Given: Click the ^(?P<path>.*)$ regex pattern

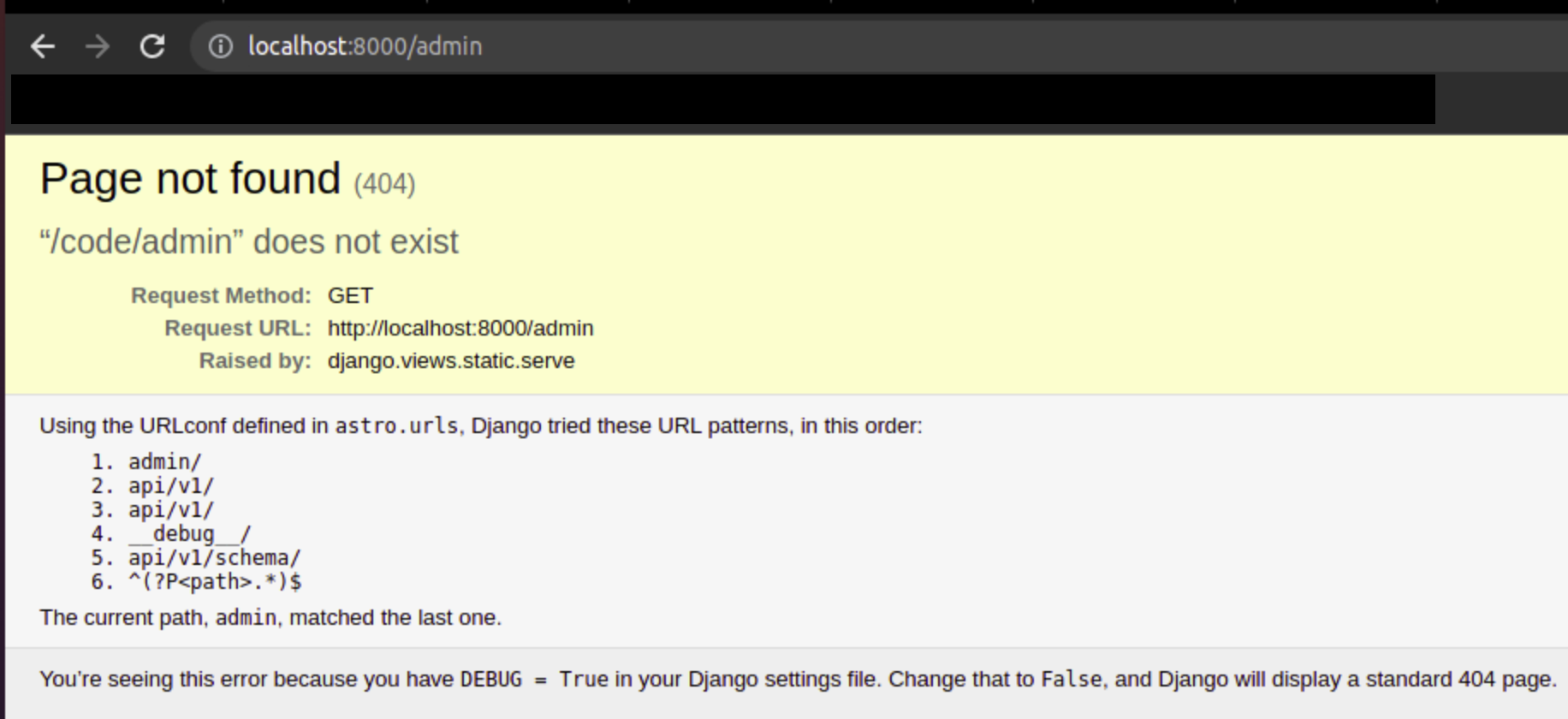Looking at the screenshot, I should coord(214,582).
